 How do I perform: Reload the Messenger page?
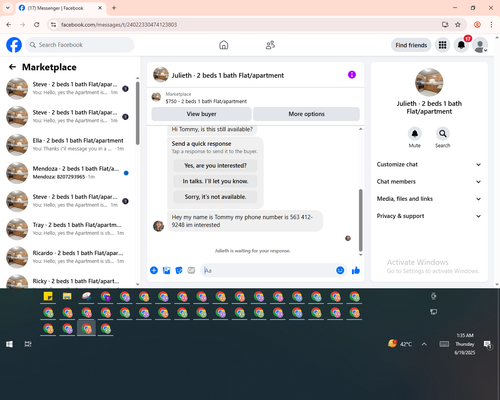[x=37, y=25]
